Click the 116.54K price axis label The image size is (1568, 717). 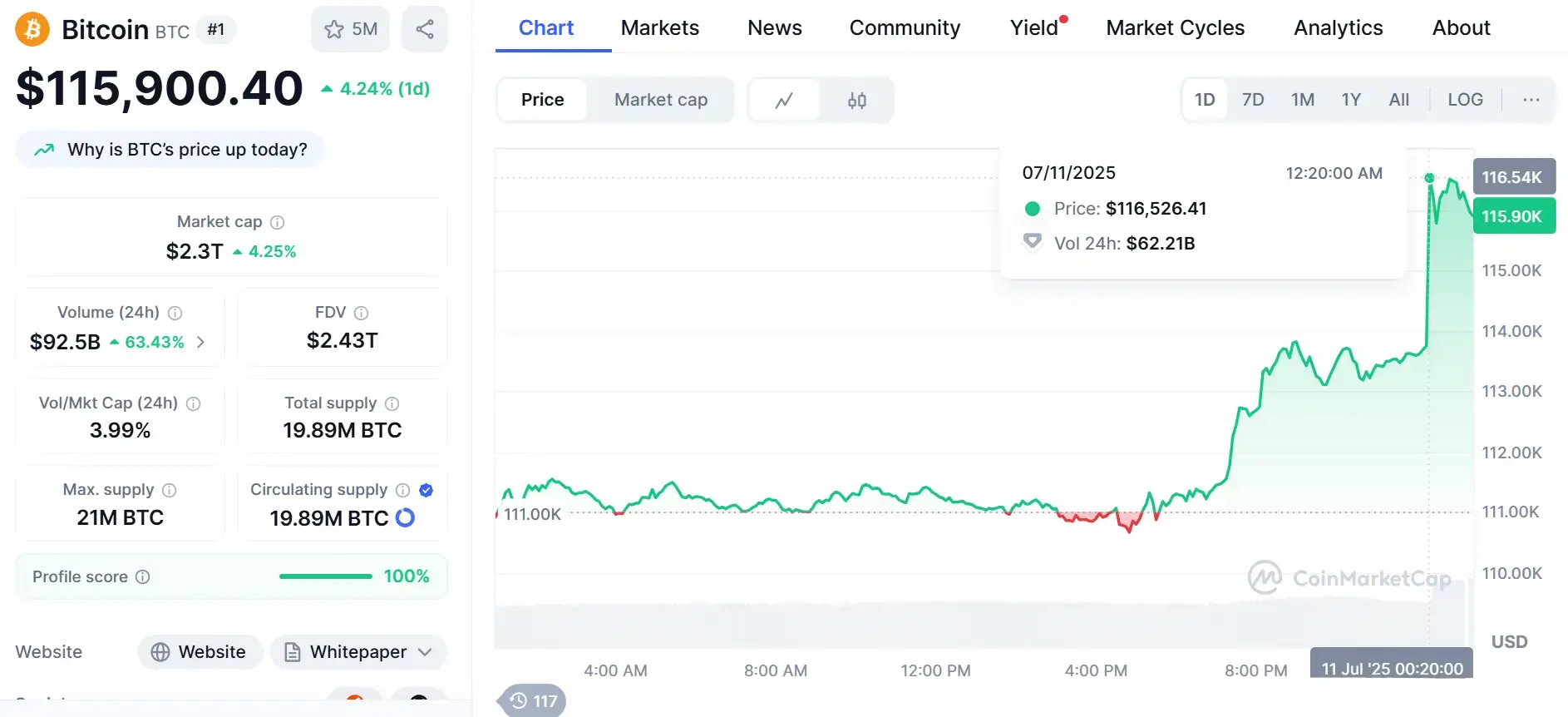tap(1513, 177)
